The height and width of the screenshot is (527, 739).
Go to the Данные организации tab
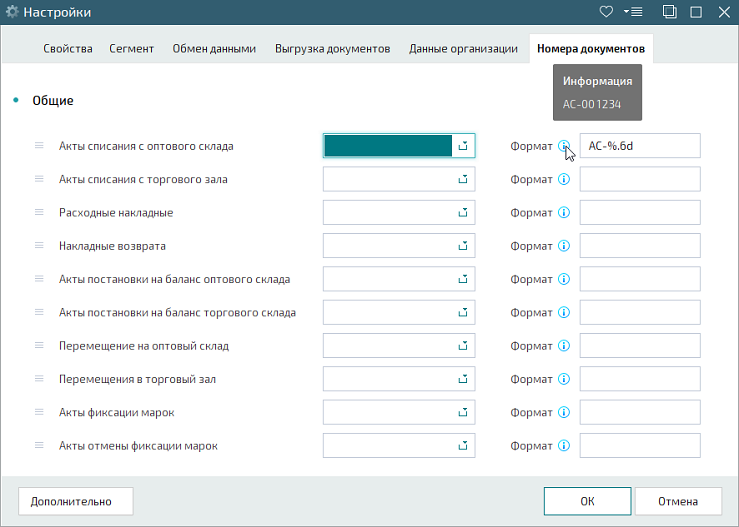coord(463,49)
